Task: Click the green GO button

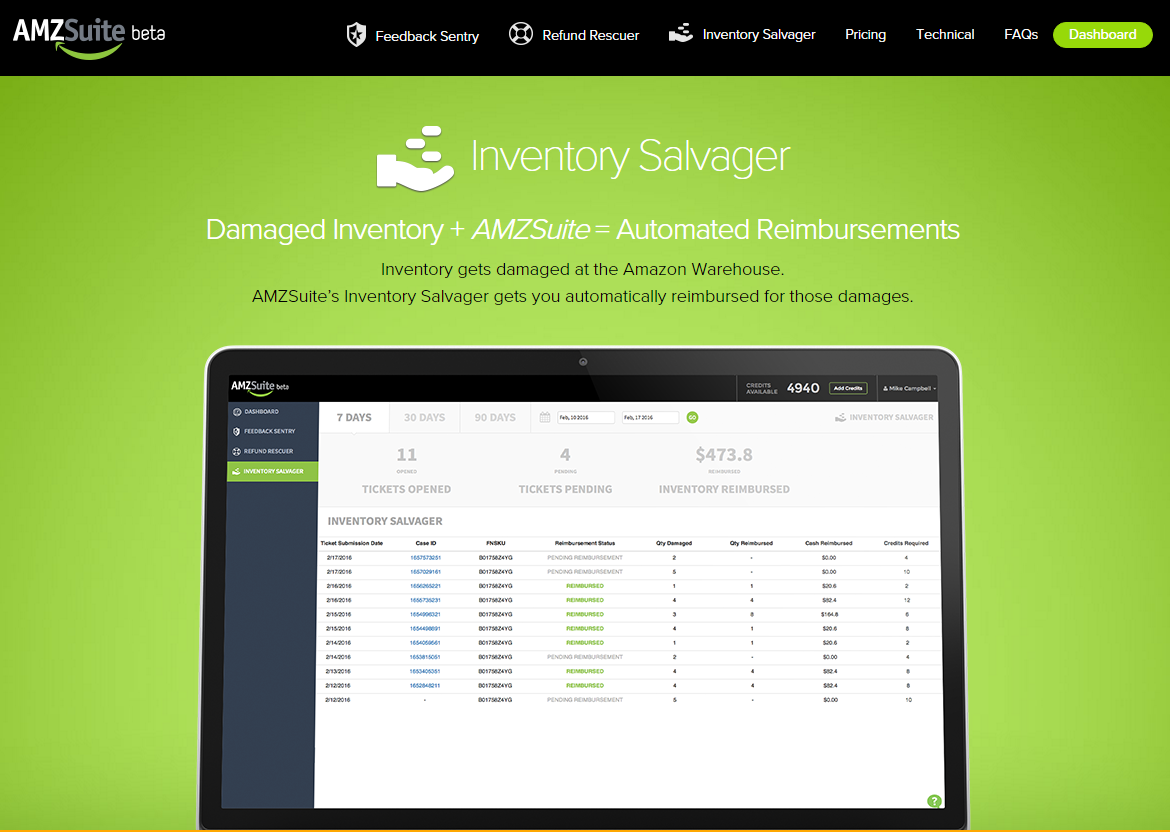Action: tap(692, 417)
